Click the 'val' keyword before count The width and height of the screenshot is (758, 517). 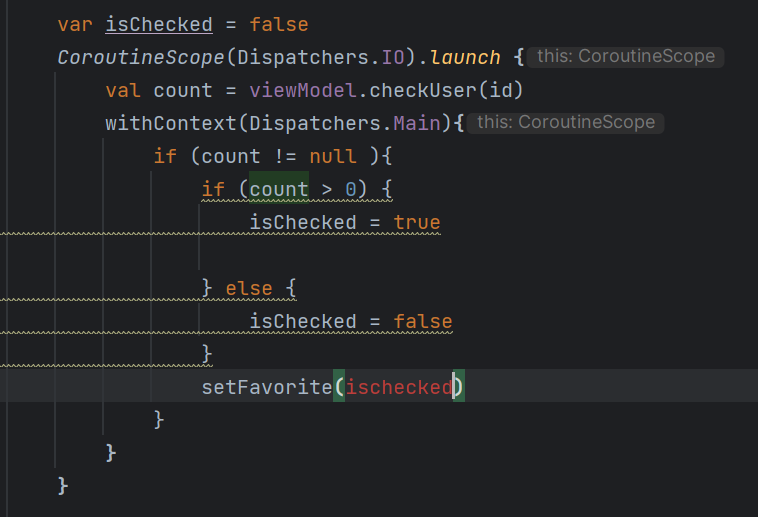click(123, 90)
